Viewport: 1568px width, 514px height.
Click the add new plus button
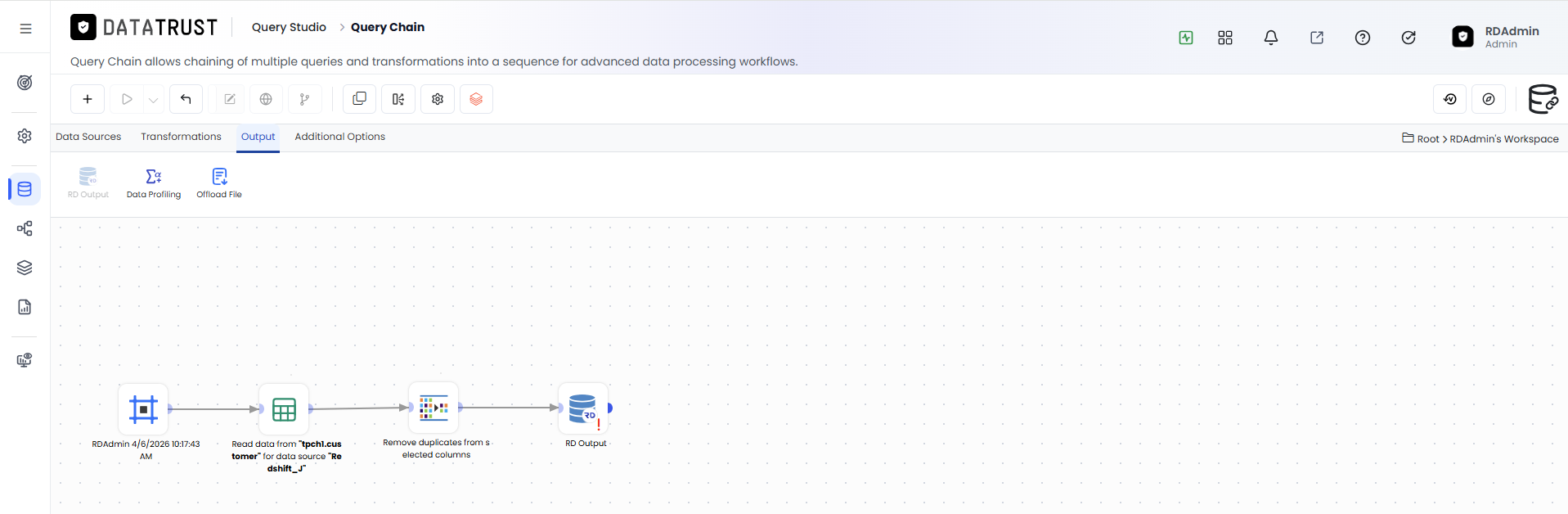(x=88, y=99)
